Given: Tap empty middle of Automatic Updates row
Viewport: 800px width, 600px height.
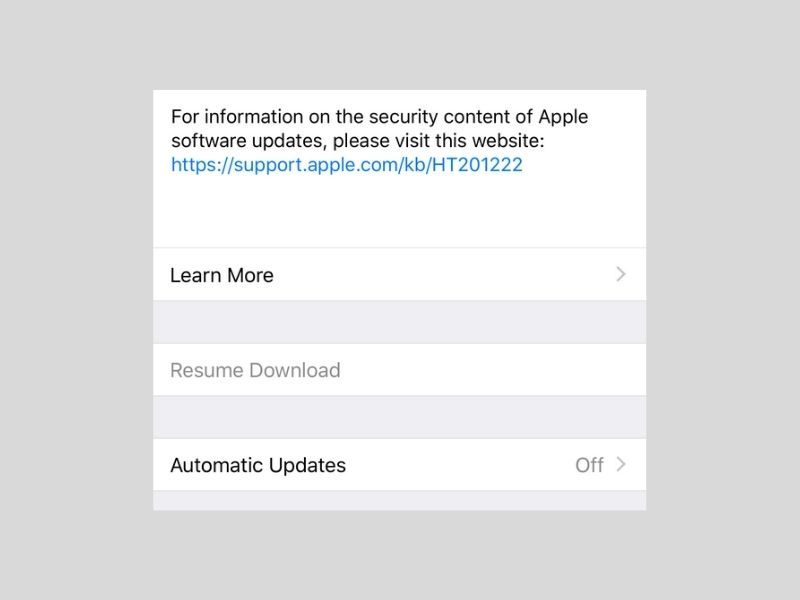Looking at the screenshot, I should pos(459,465).
